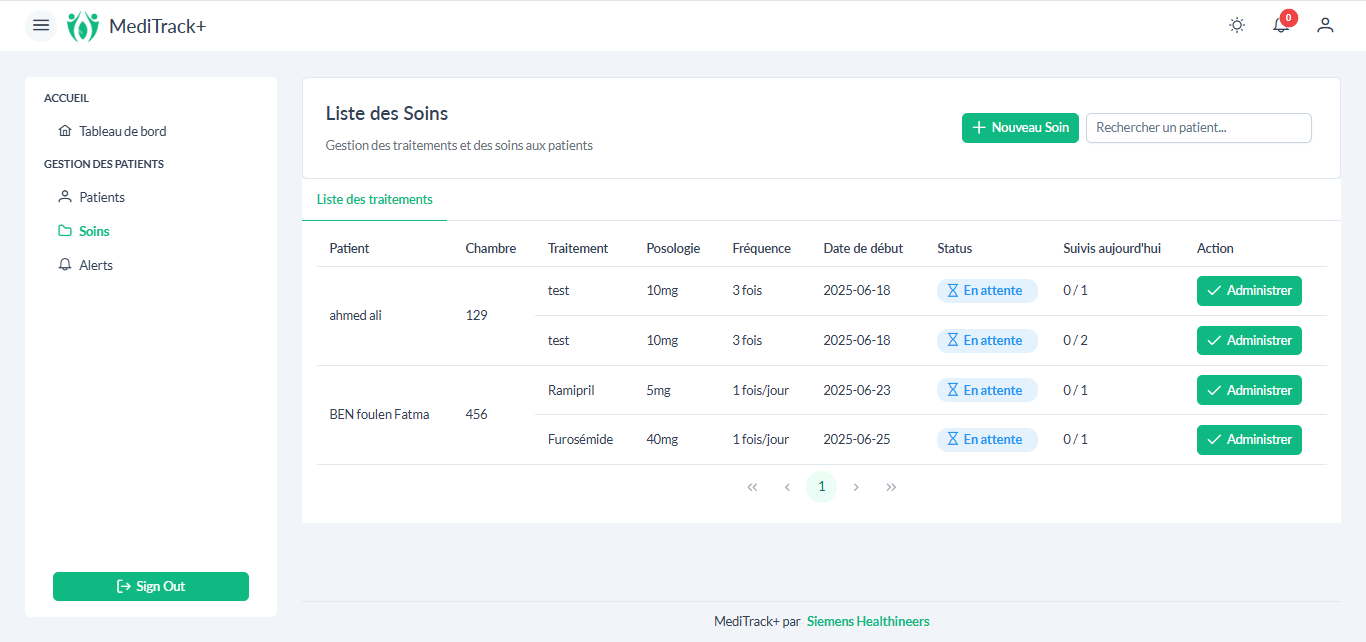This screenshot has width=1366, height=642.
Task: Select page 1 in pagination
Action: point(822,487)
